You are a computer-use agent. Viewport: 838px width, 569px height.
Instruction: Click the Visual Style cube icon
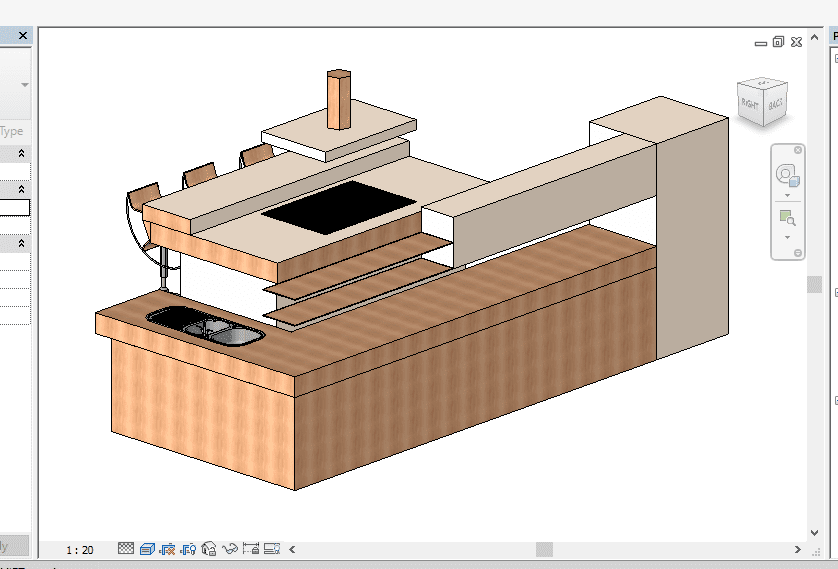pos(147,549)
